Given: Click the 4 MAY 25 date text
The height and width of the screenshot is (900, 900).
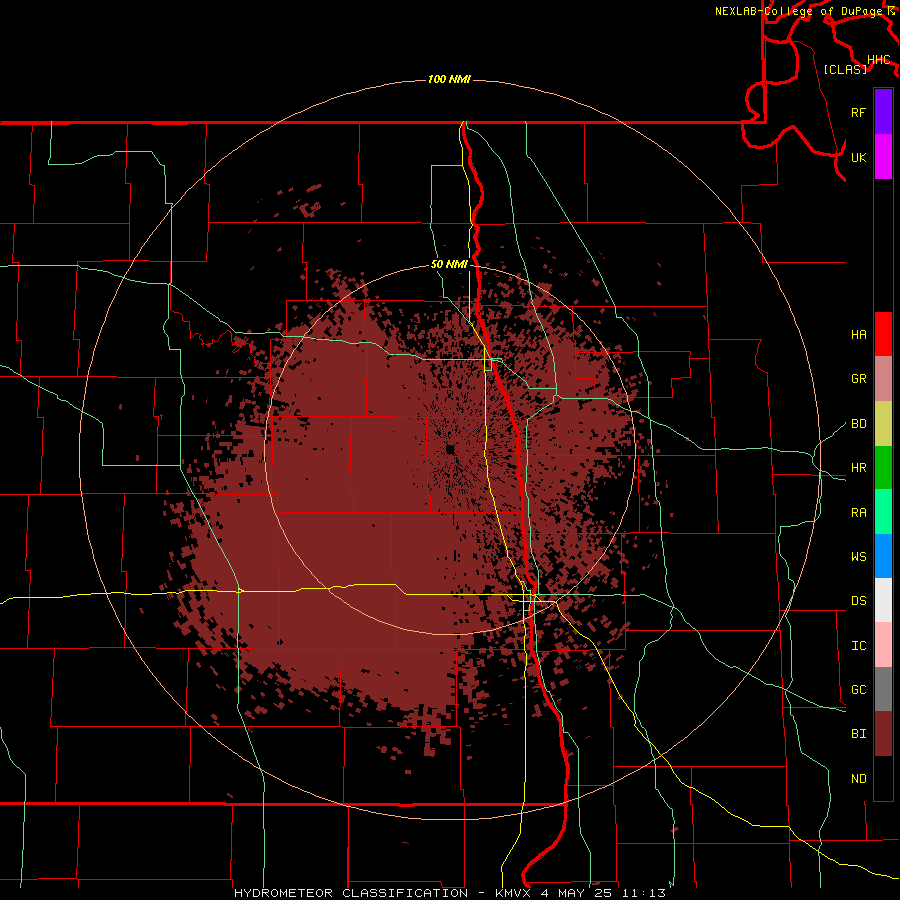Looking at the screenshot, I should pyautogui.click(x=577, y=893).
